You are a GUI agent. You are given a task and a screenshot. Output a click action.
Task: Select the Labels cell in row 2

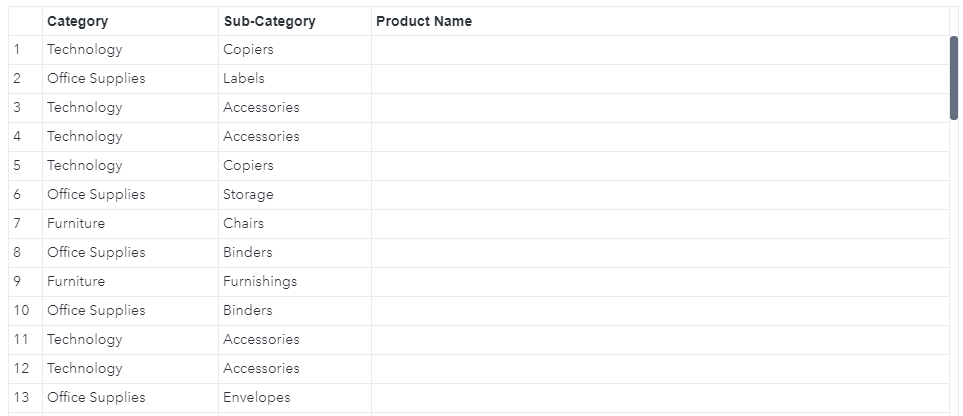click(244, 79)
